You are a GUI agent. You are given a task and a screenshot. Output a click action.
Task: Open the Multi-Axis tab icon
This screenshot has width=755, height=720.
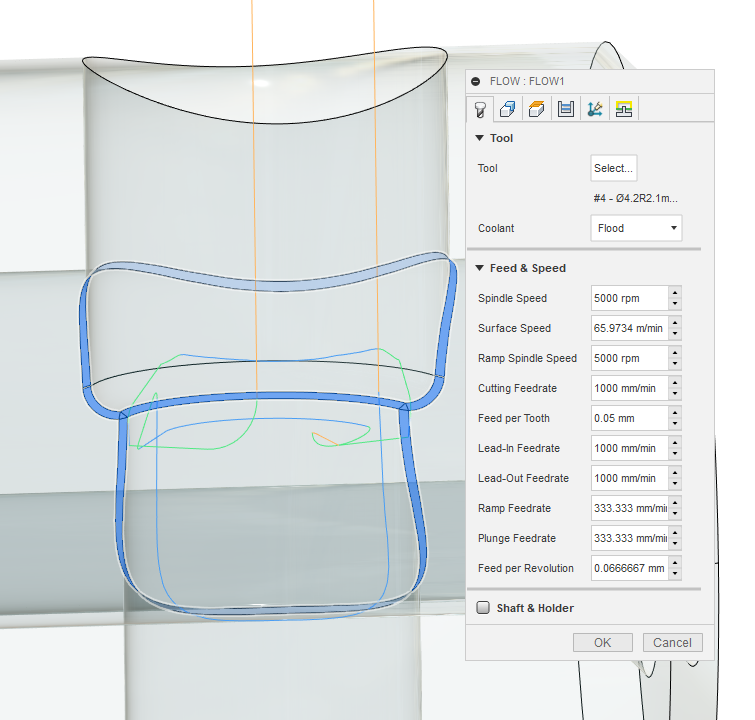point(595,109)
